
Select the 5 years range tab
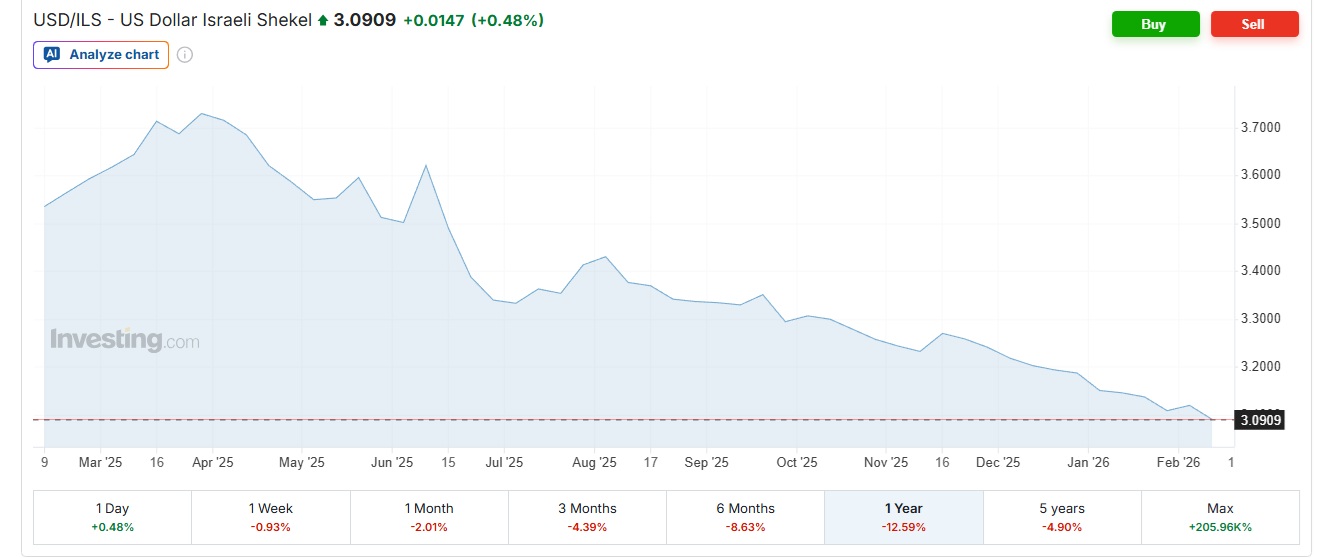[1062, 517]
